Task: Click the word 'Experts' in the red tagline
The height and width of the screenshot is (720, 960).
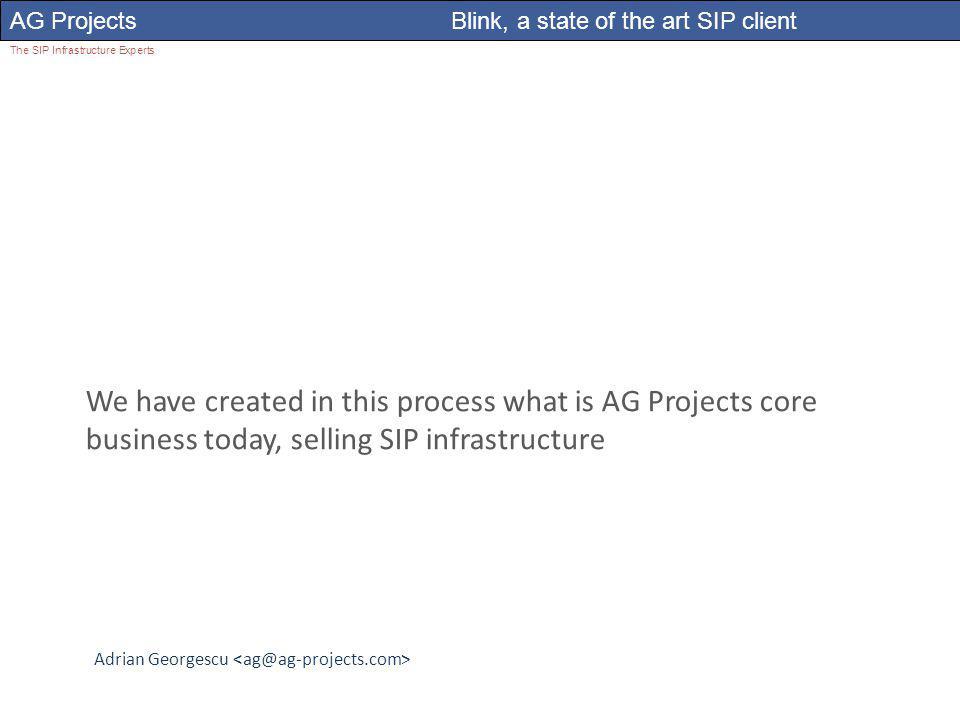Action: point(137,50)
